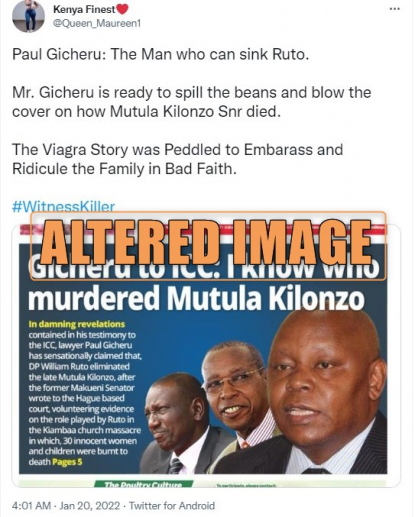Click the red heart emoji beside the name
Screen dimensions: 415x517
[122, 10]
